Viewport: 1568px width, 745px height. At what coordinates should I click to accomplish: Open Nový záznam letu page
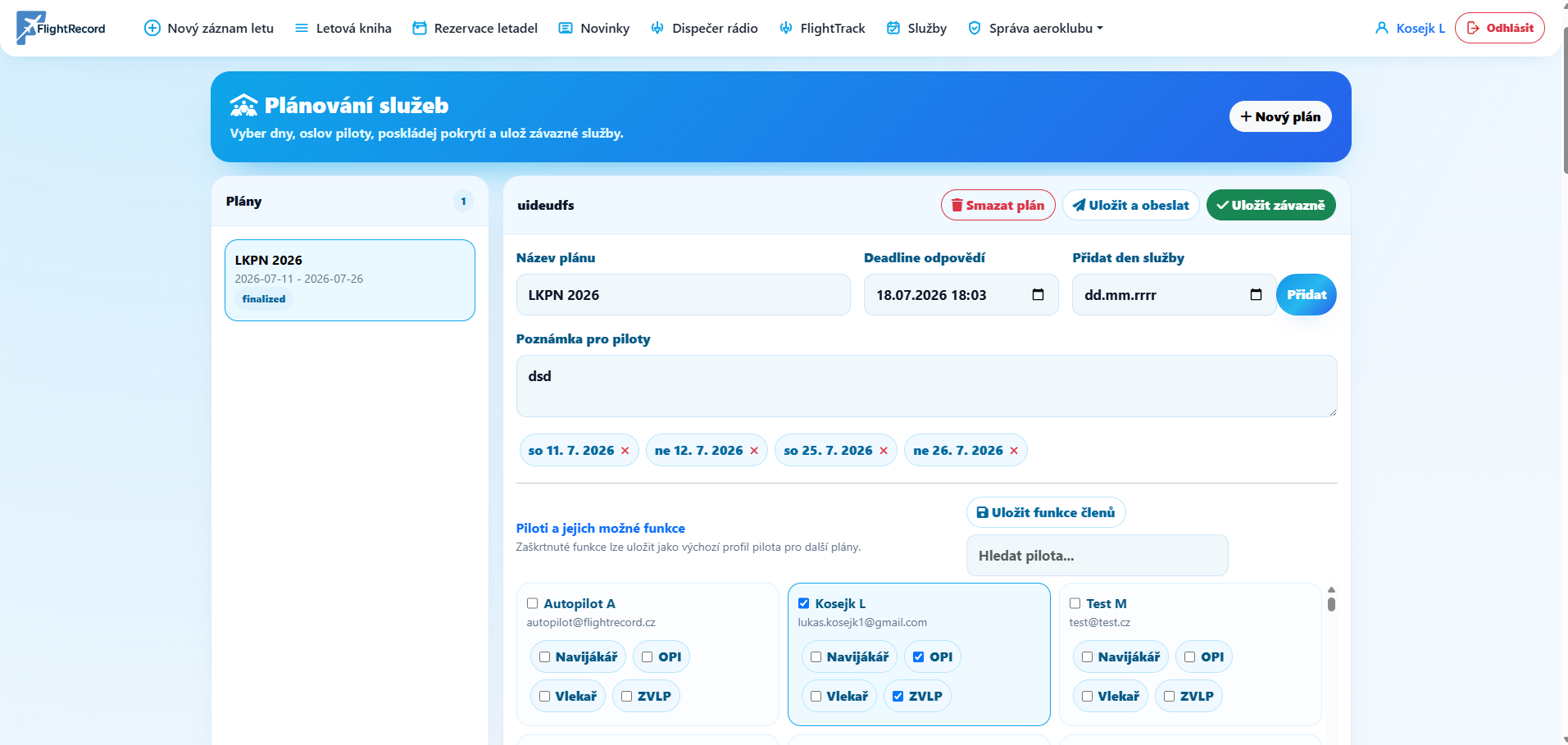coord(209,28)
